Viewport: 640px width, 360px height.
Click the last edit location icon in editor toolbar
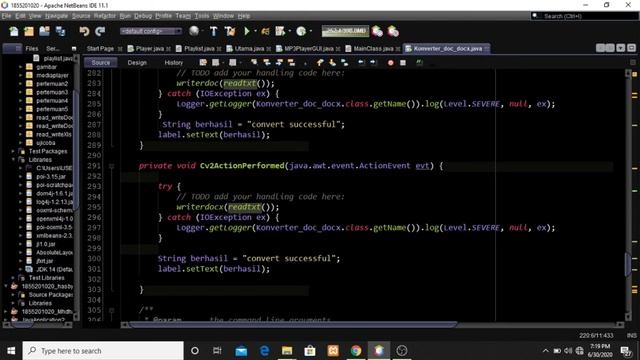(203, 62)
